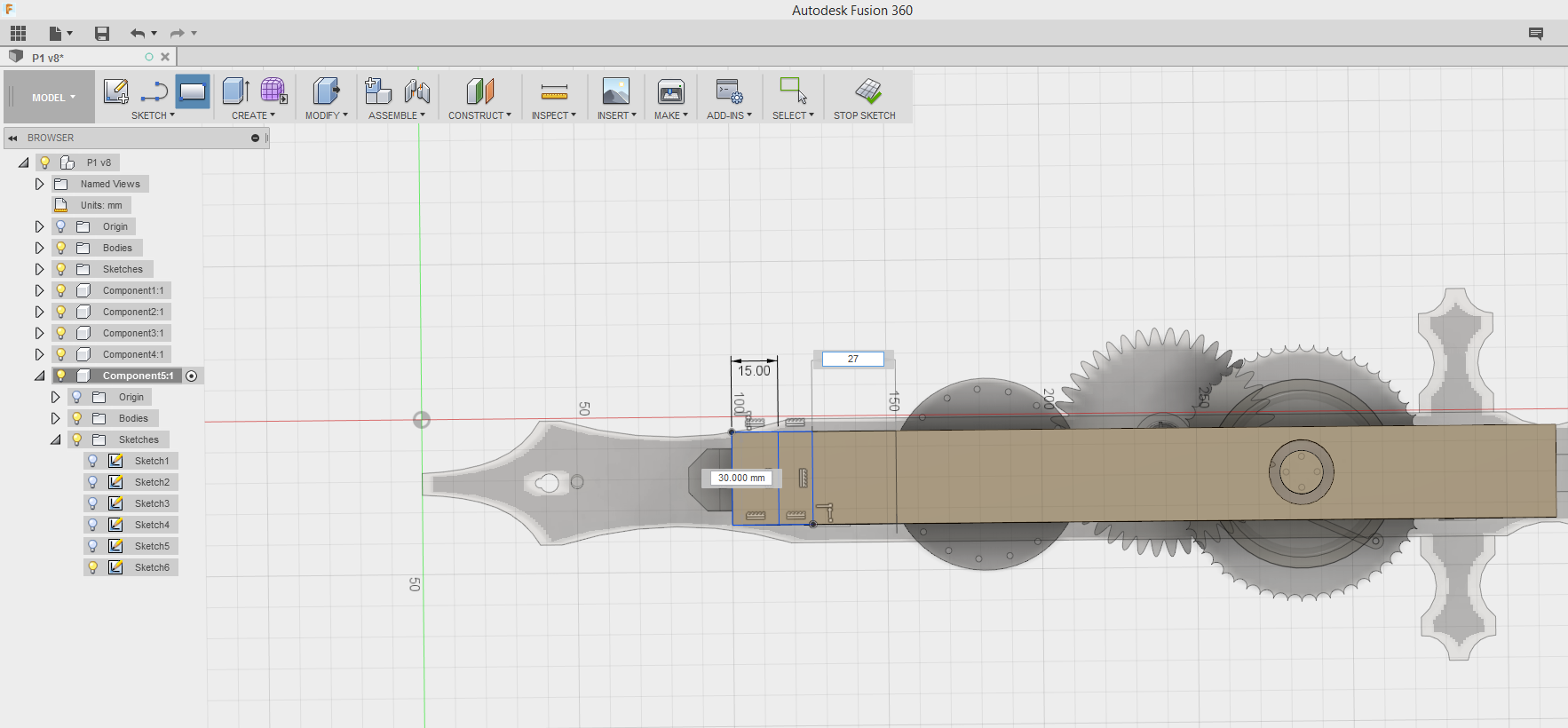Viewport: 1568px width, 728px height.
Task: Click the dimension input field showing 27
Action: point(852,359)
